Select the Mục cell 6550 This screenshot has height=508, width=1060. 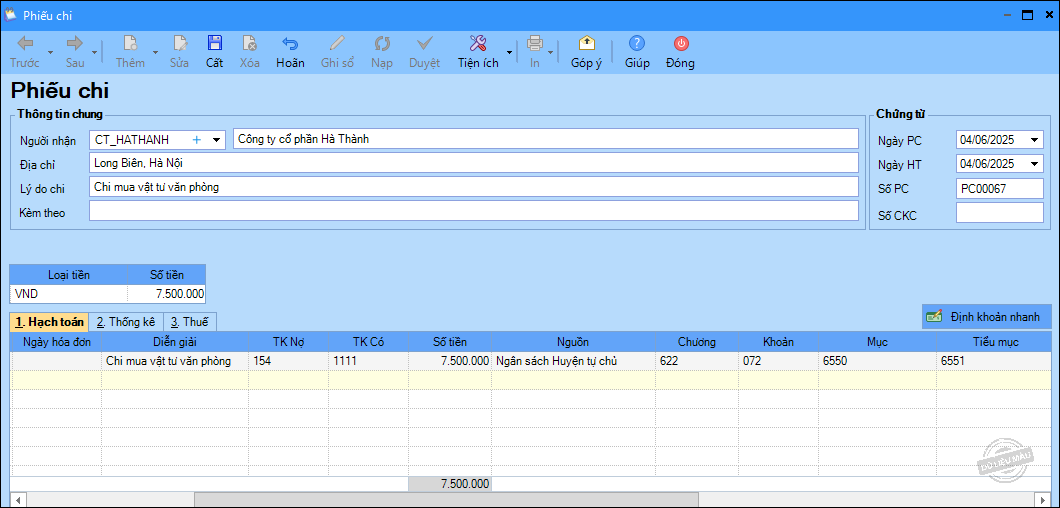(877, 361)
